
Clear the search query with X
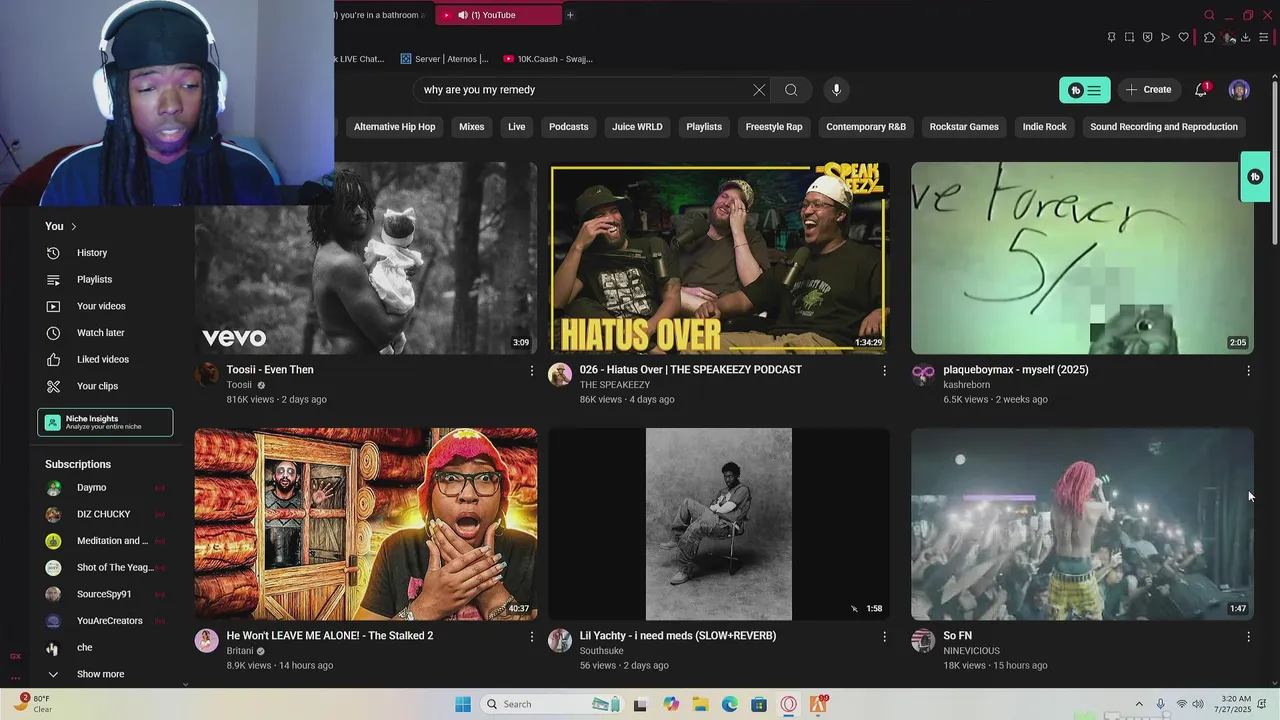coord(759,90)
